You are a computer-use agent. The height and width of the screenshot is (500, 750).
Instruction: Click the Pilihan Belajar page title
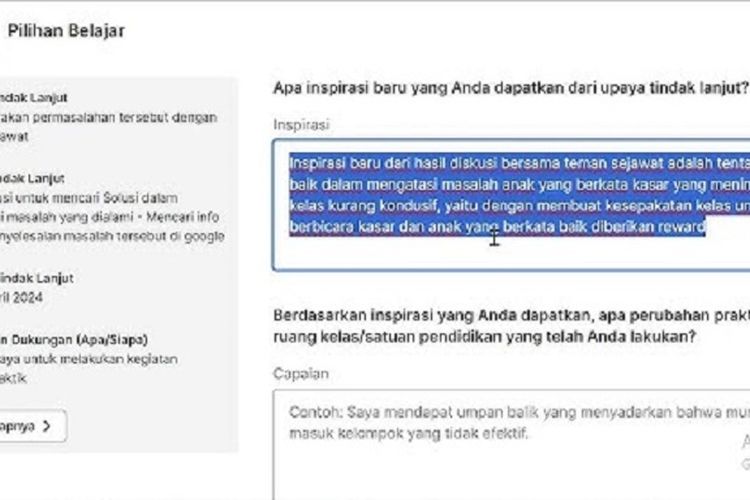click(x=66, y=31)
